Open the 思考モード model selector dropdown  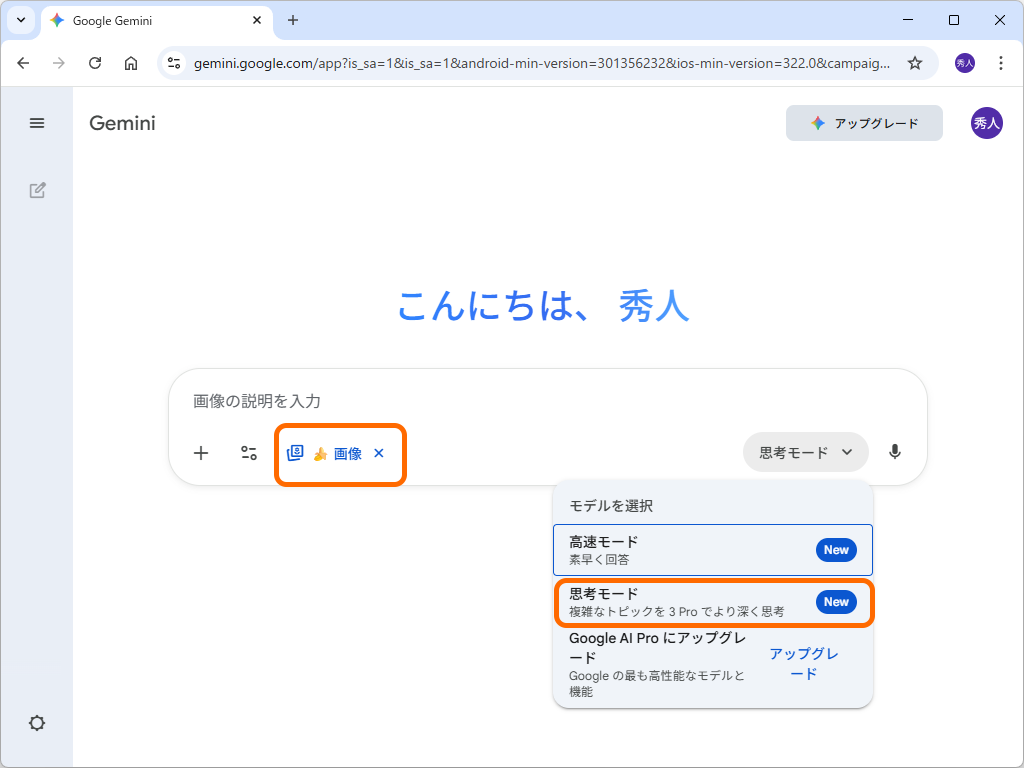[805, 452]
